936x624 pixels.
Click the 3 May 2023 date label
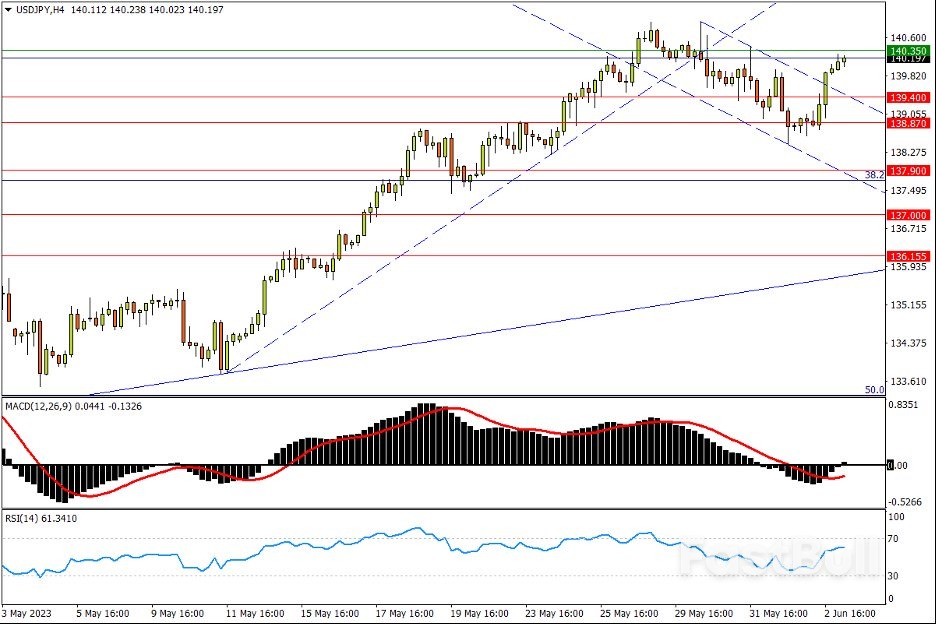click(30, 612)
